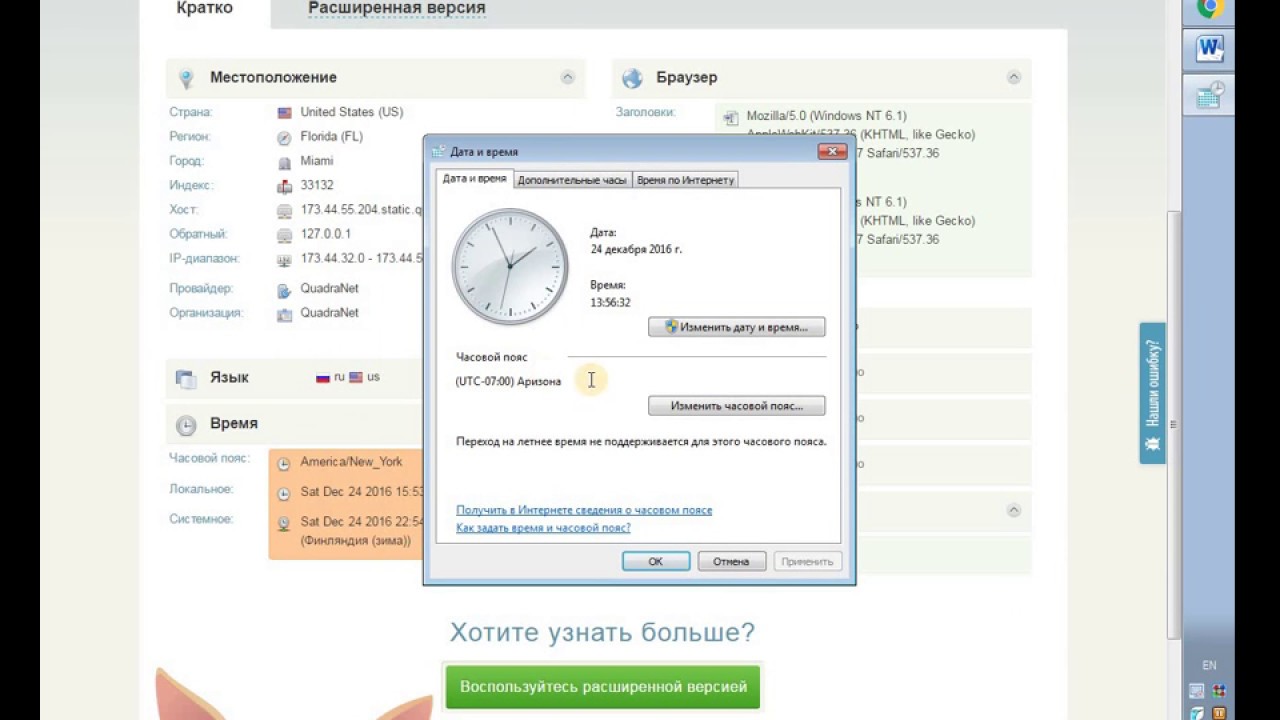Click the city icon beside Miami
This screenshot has width=1280, height=720.
coord(284,161)
